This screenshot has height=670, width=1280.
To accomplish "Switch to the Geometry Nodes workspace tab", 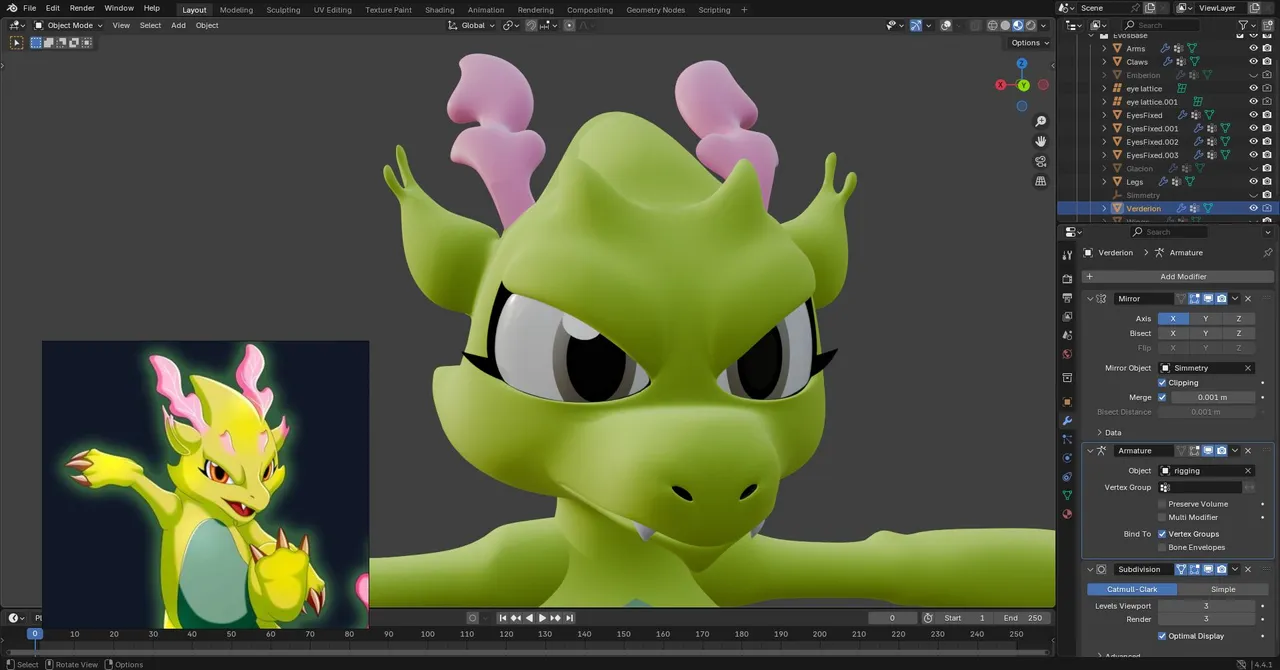I will click(x=656, y=10).
